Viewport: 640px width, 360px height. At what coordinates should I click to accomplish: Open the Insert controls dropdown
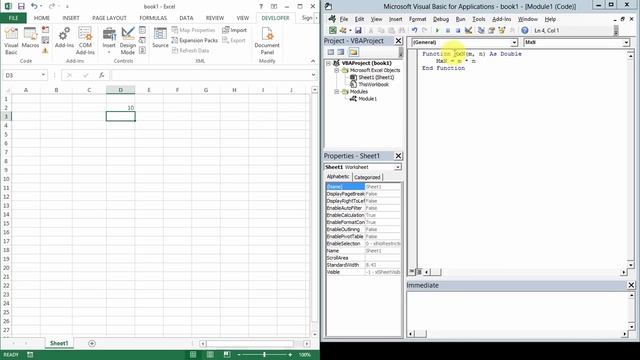point(109,41)
